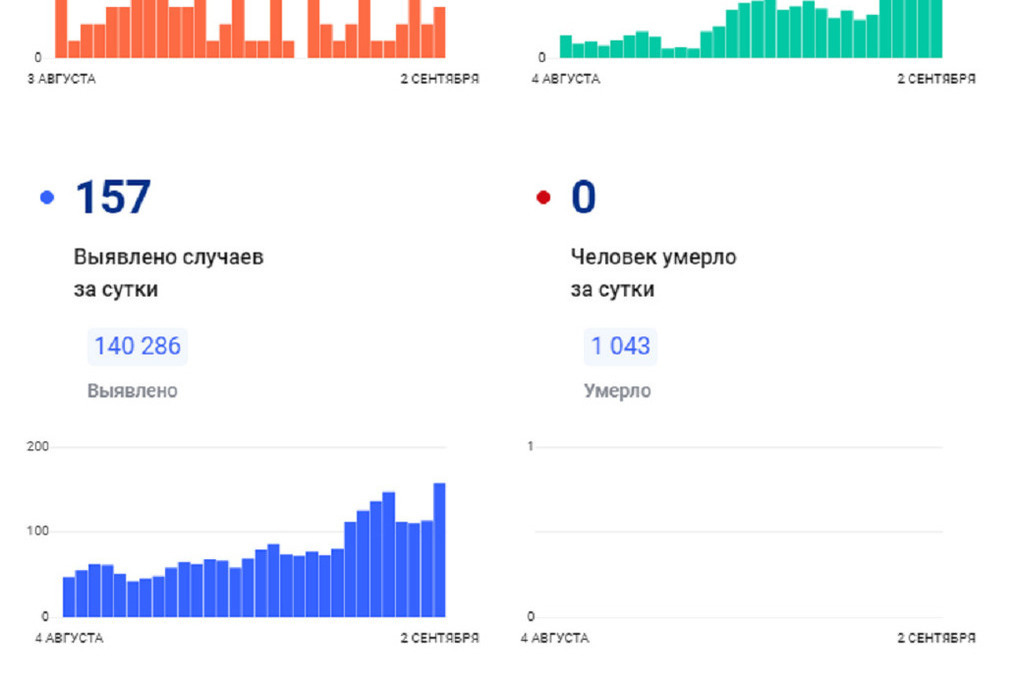Click the 'Выявлено' caption
Viewport: 1020px width, 680px height.
[x=132, y=390]
